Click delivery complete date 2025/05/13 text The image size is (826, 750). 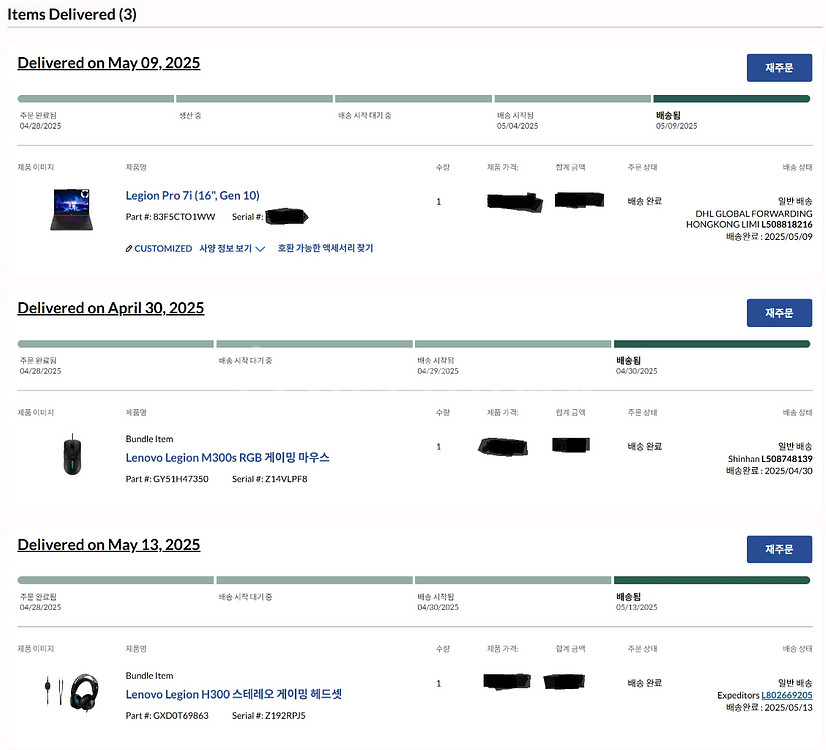(x=769, y=707)
